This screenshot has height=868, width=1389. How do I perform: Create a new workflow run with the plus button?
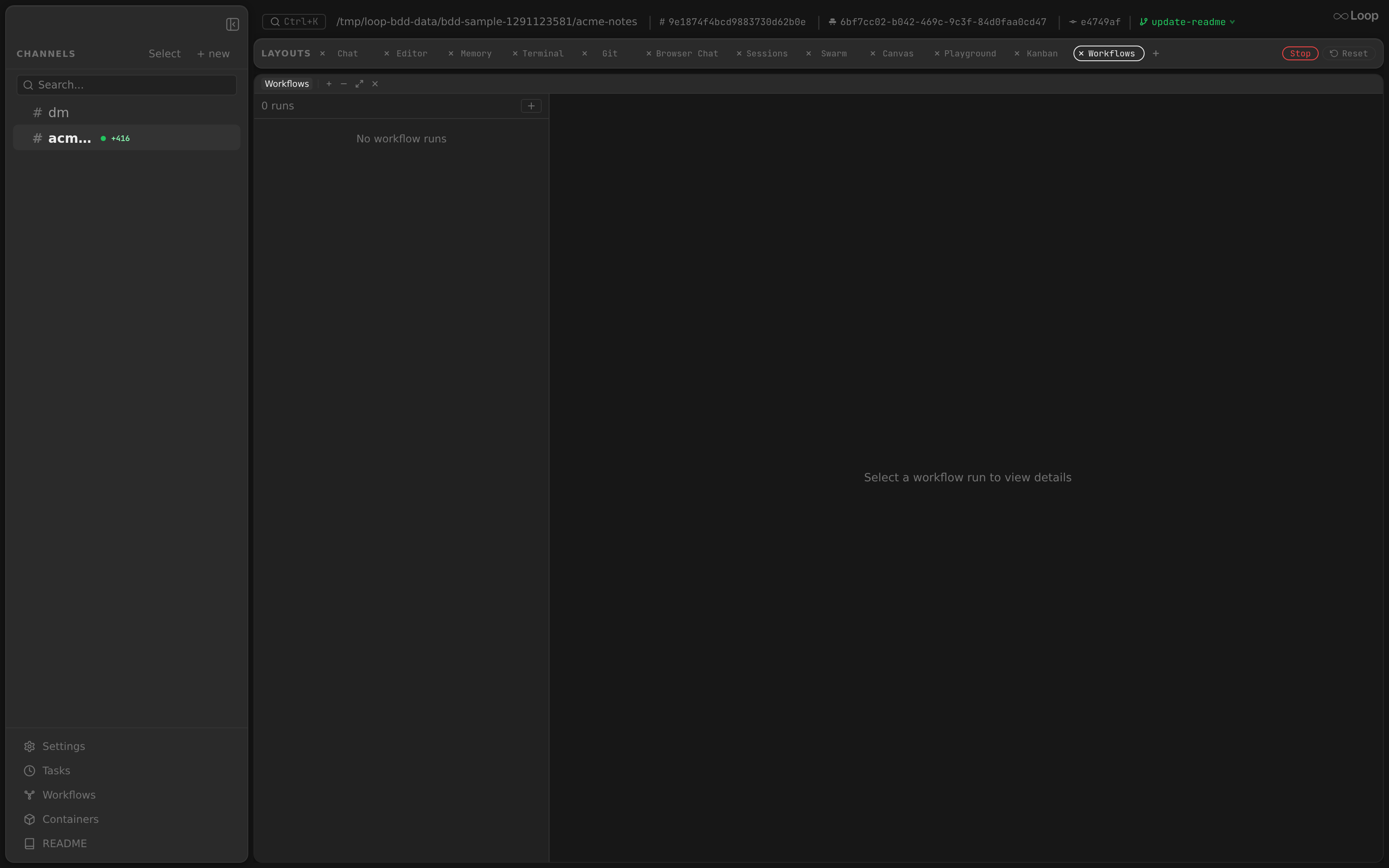pos(531,105)
